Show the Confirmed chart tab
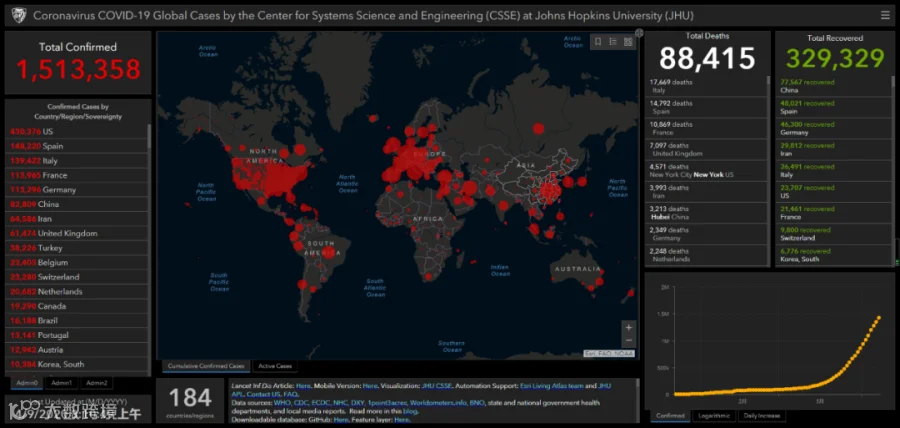The width and height of the screenshot is (900, 428). tap(670, 415)
